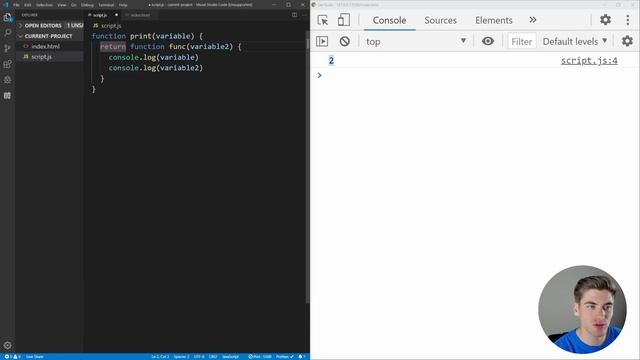Open the Debug menu in VS Code
The width and height of the screenshot is (640, 360).
(87, 5)
